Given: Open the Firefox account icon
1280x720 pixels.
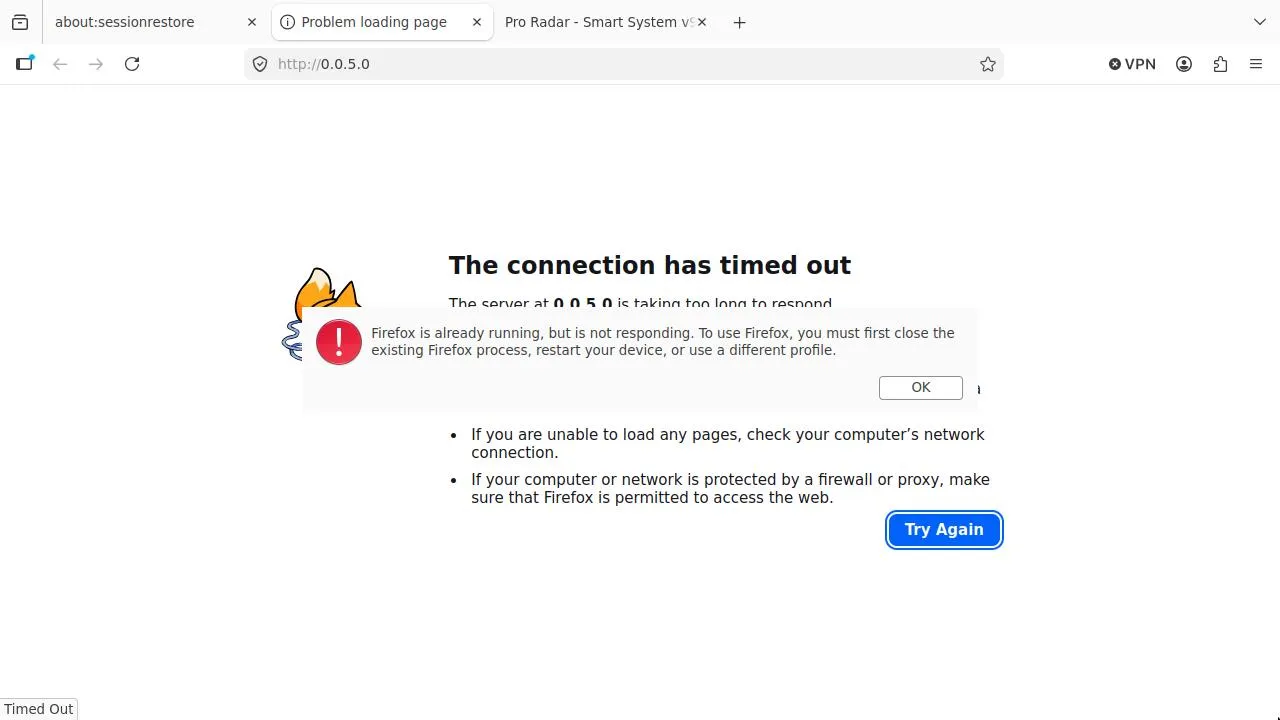Looking at the screenshot, I should click(x=1184, y=64).
